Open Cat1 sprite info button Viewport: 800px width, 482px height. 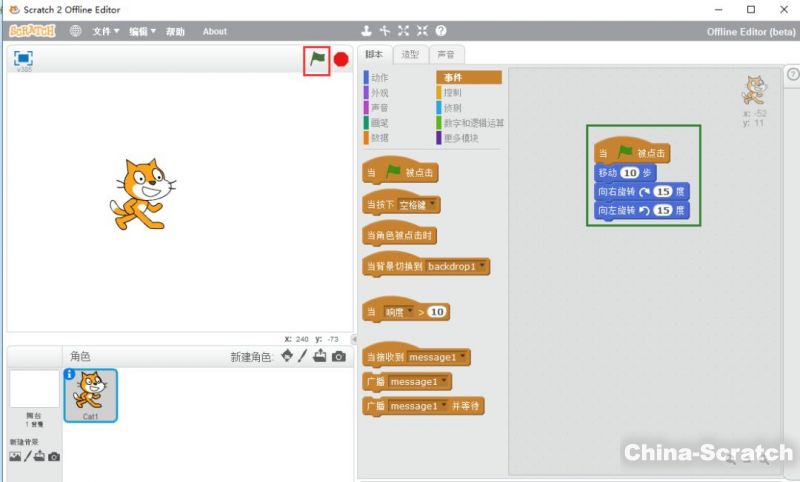click(70, 374)
